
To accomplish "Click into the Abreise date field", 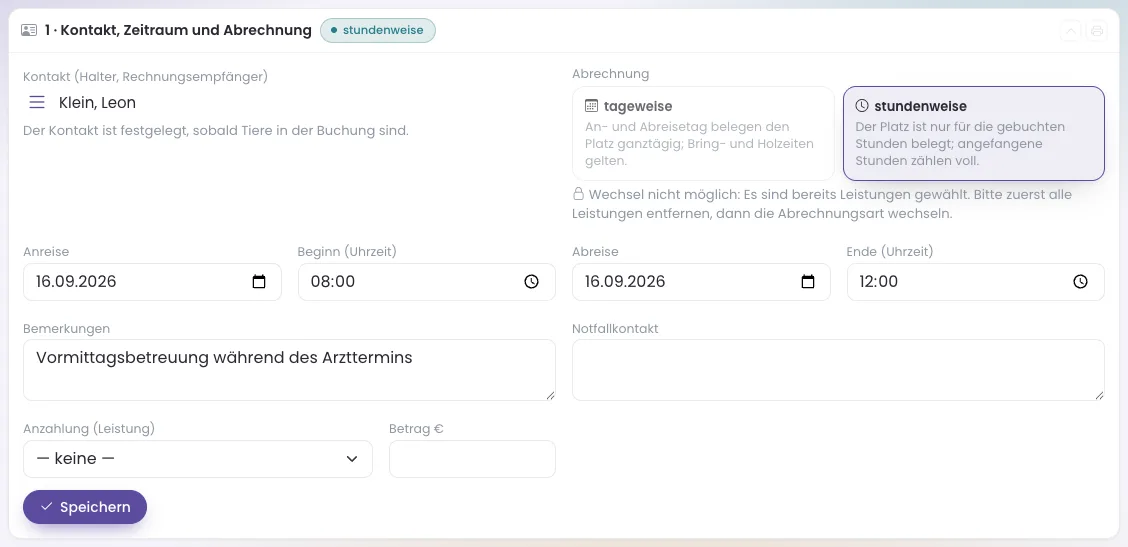I will (701, 281).
